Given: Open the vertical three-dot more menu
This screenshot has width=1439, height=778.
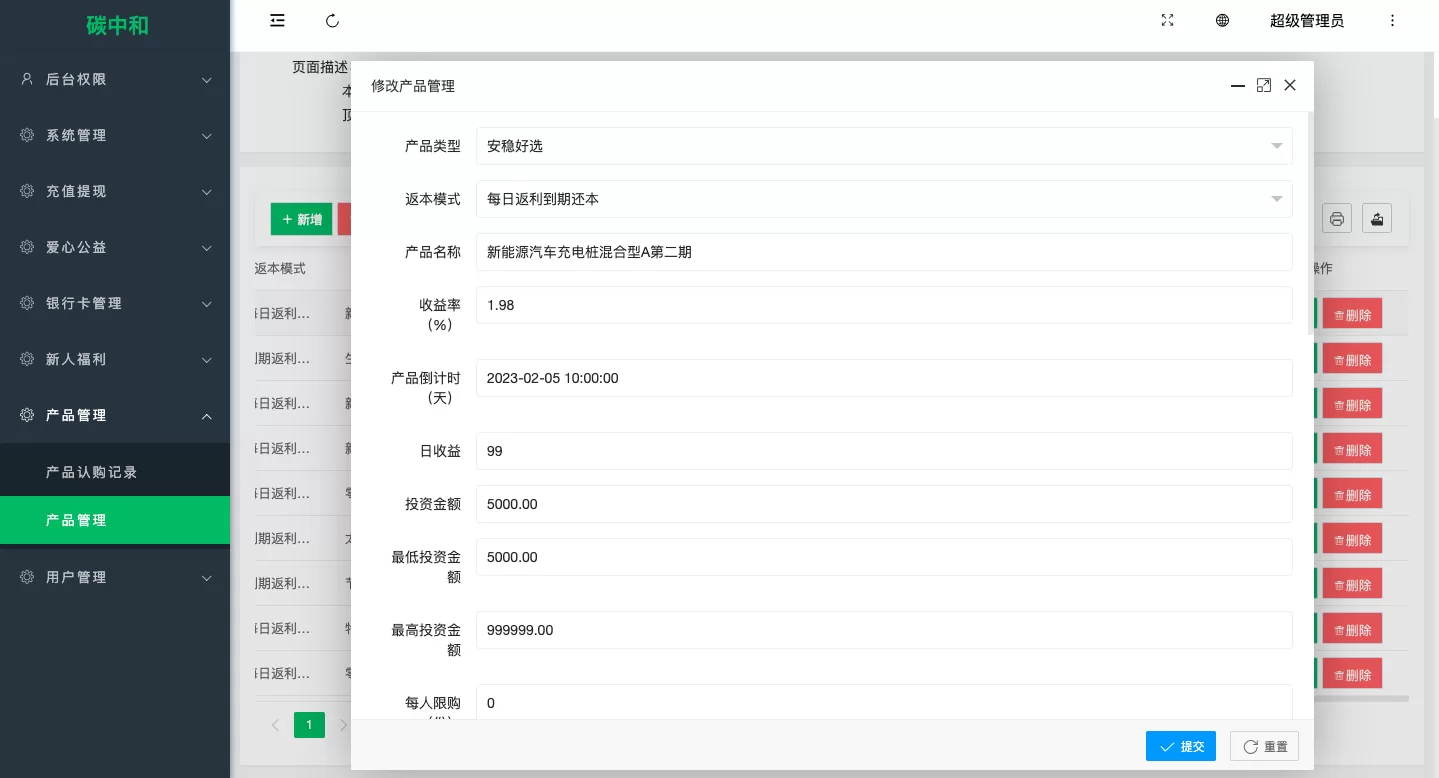Looking at the screenshot, I should (x=1392, y=21).
